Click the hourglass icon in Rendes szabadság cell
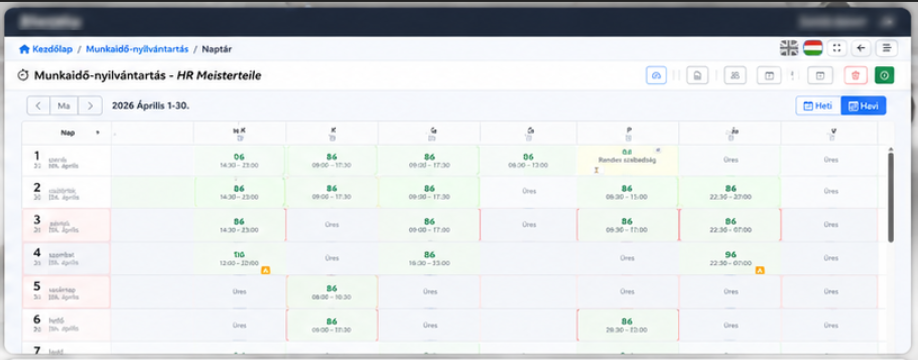This screenshot has width=918, height=360. [596, 170]
